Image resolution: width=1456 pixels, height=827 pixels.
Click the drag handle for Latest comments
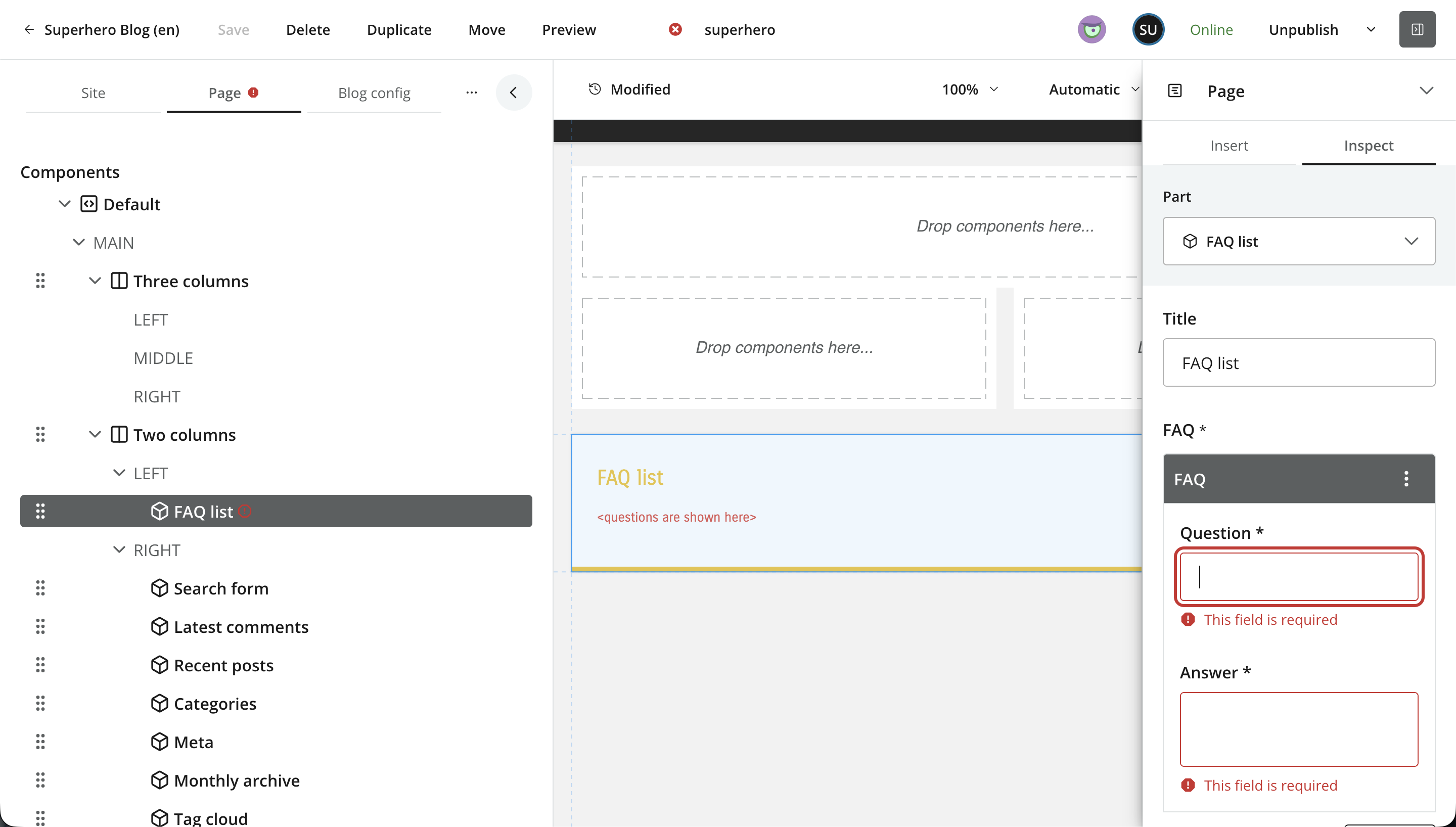click(40, 626)
